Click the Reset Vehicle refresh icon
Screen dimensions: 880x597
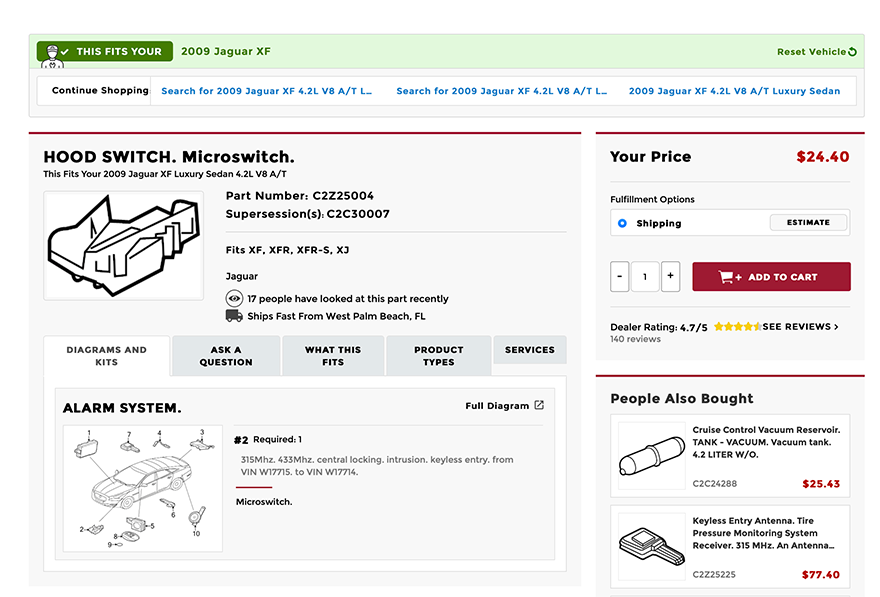[x=854, y=50]
